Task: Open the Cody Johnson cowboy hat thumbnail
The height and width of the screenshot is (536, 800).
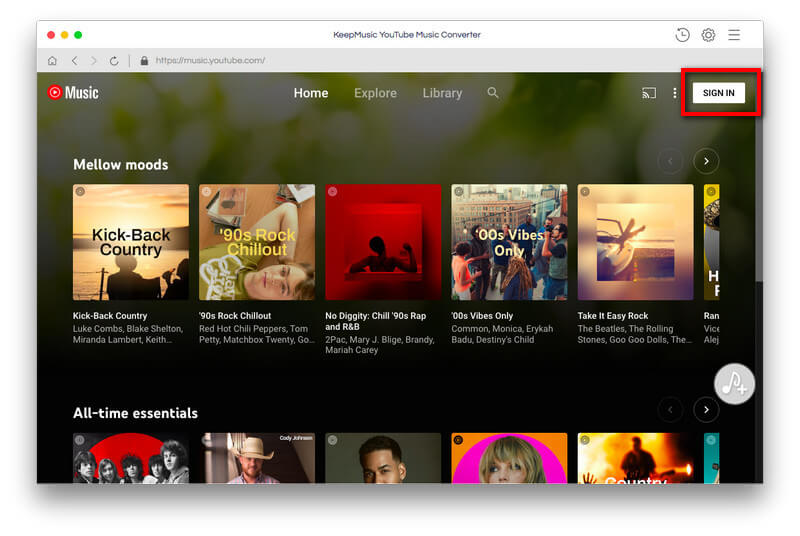Action: (257, 458)
